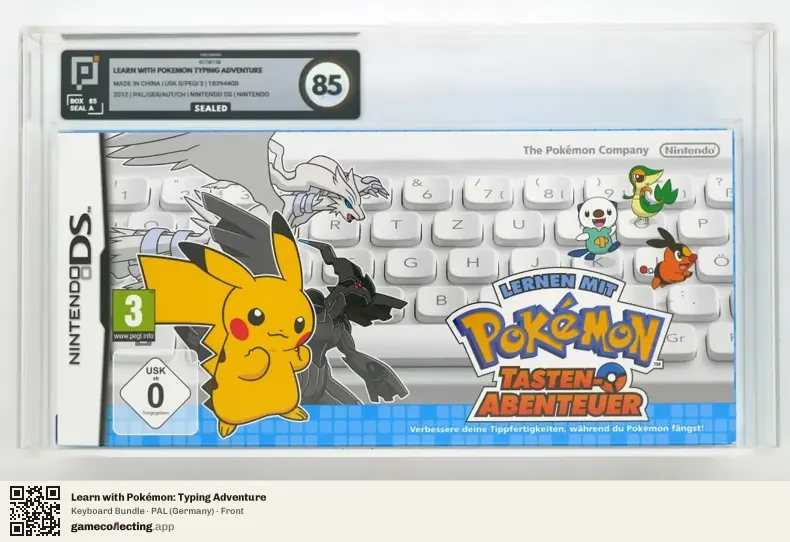Click the B key on the pictured keyboard
790x542 pixels.
click(x=441, y=302)
